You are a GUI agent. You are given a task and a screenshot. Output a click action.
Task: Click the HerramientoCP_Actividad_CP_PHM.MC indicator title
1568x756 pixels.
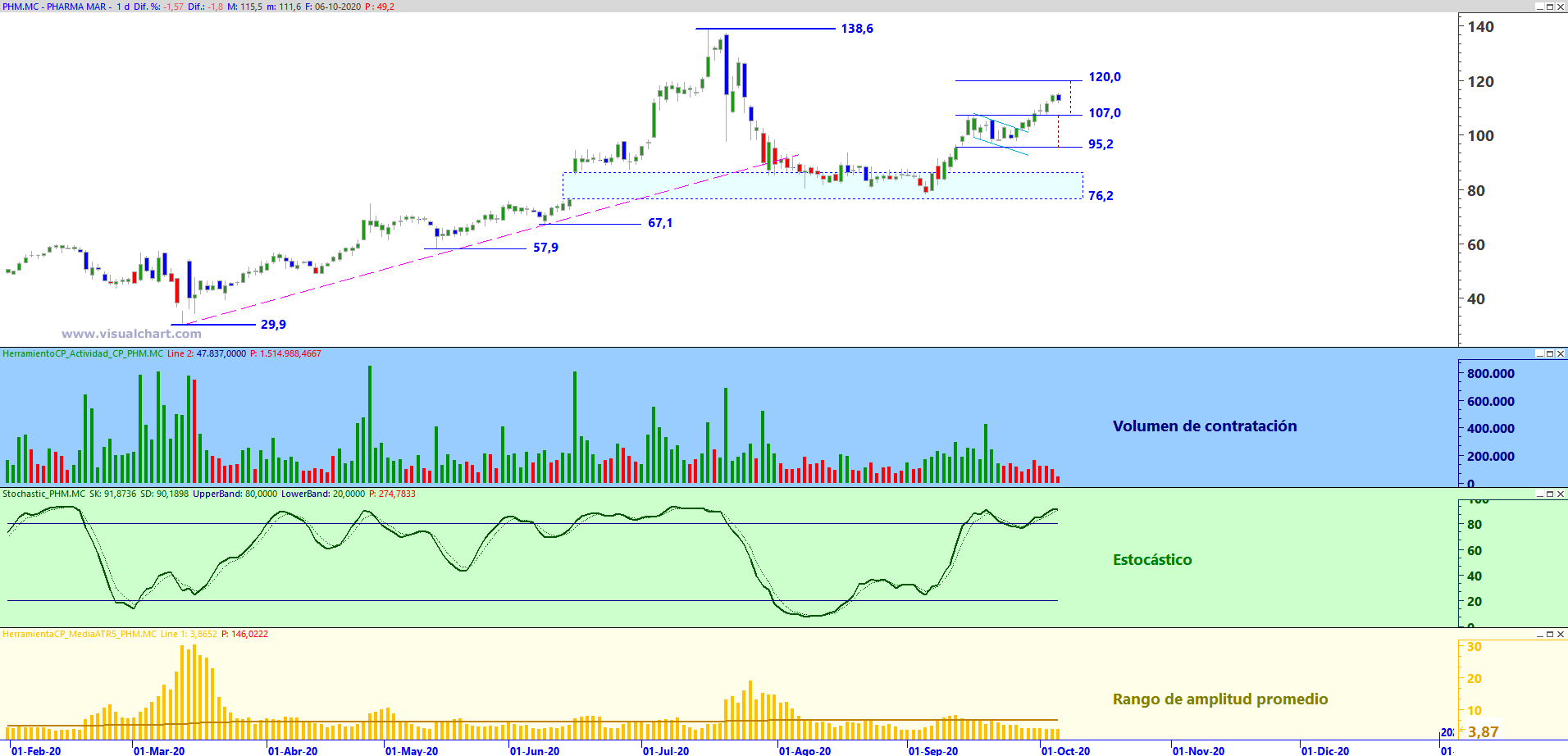click(83, 353)
